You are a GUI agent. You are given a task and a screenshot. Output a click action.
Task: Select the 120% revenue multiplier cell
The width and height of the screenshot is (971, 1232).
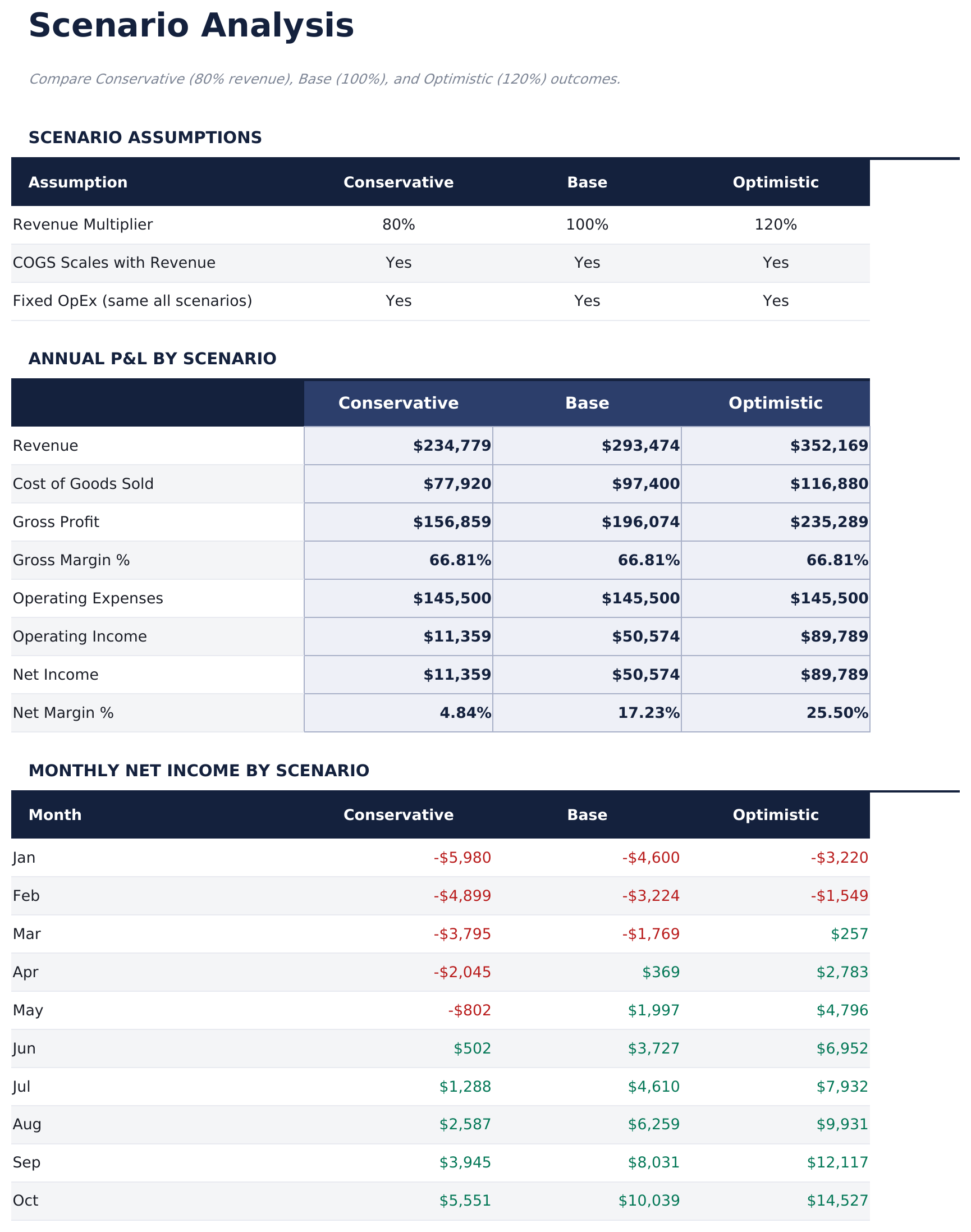(x=777, y=224)
